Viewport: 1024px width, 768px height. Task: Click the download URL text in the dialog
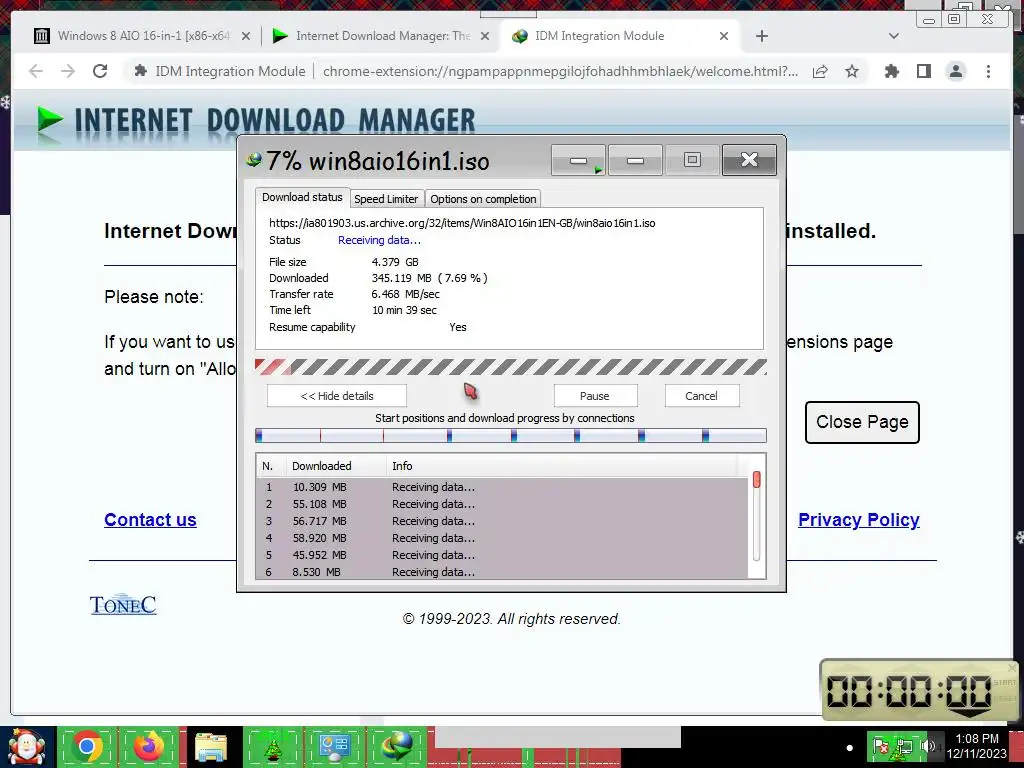(x=462, y=223)
